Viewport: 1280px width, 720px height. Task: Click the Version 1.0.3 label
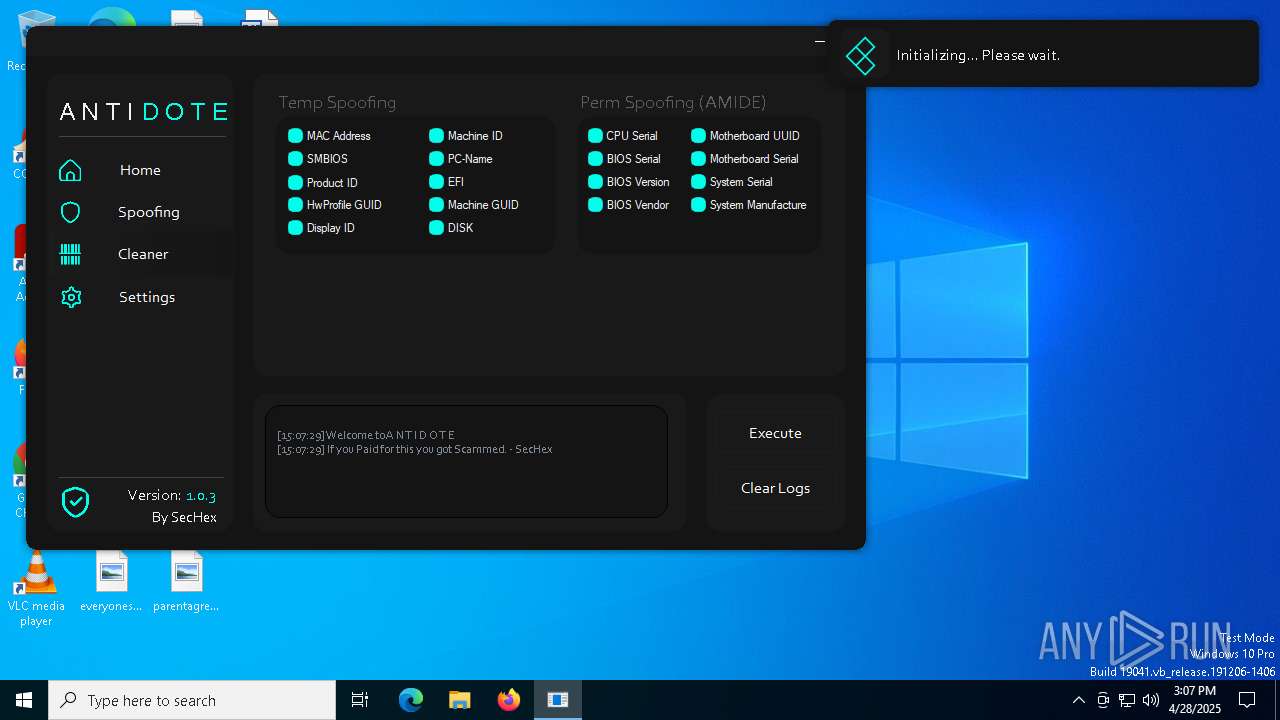[x=172, y=495]
